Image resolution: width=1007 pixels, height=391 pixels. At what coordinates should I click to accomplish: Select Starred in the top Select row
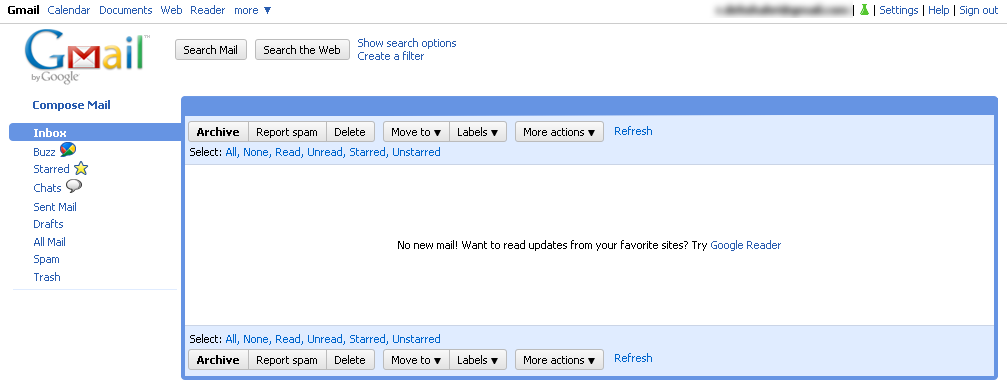coord(368,152)
